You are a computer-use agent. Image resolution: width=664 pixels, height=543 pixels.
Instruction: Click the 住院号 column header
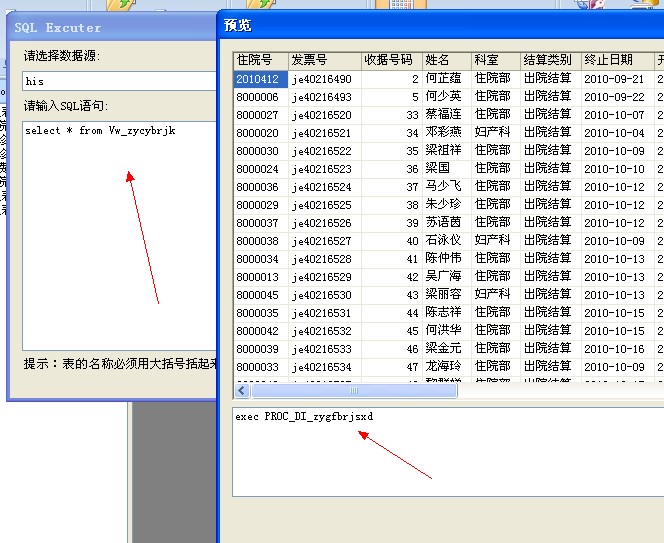point(260,60)
